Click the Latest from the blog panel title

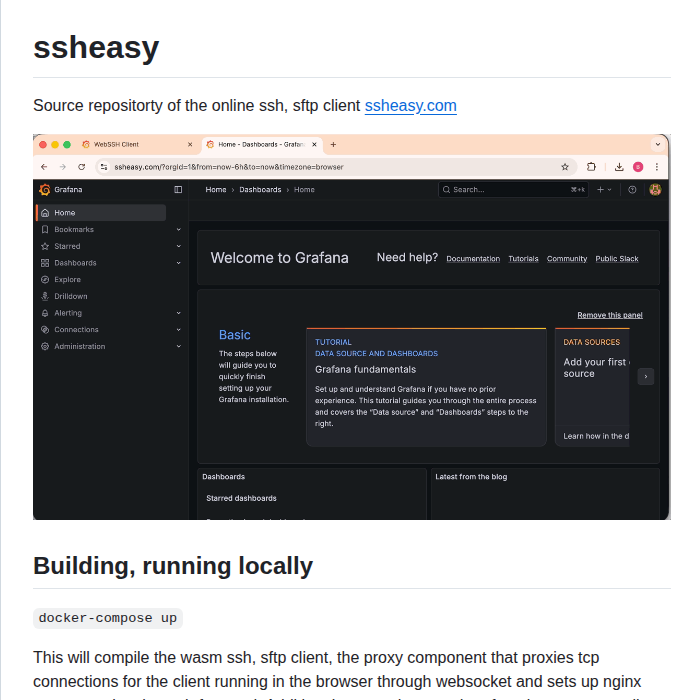471,477
